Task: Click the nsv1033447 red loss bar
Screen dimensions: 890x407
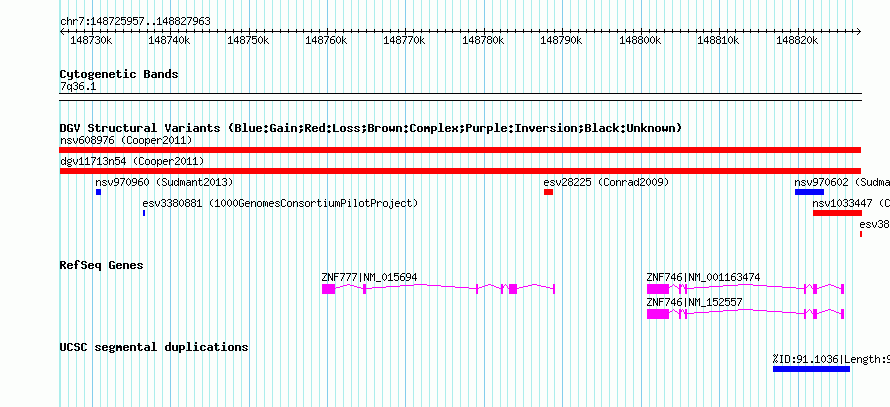Action: coord(837,213)
